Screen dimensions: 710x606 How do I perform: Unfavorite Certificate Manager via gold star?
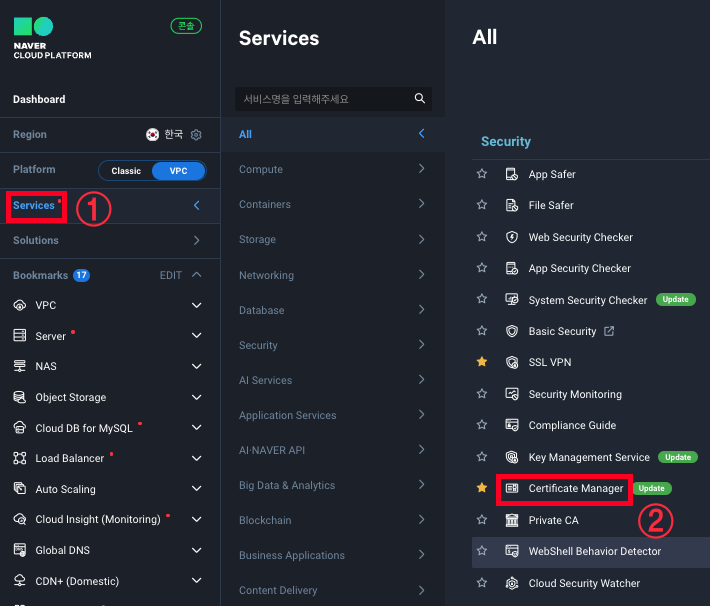click(482, 488)
